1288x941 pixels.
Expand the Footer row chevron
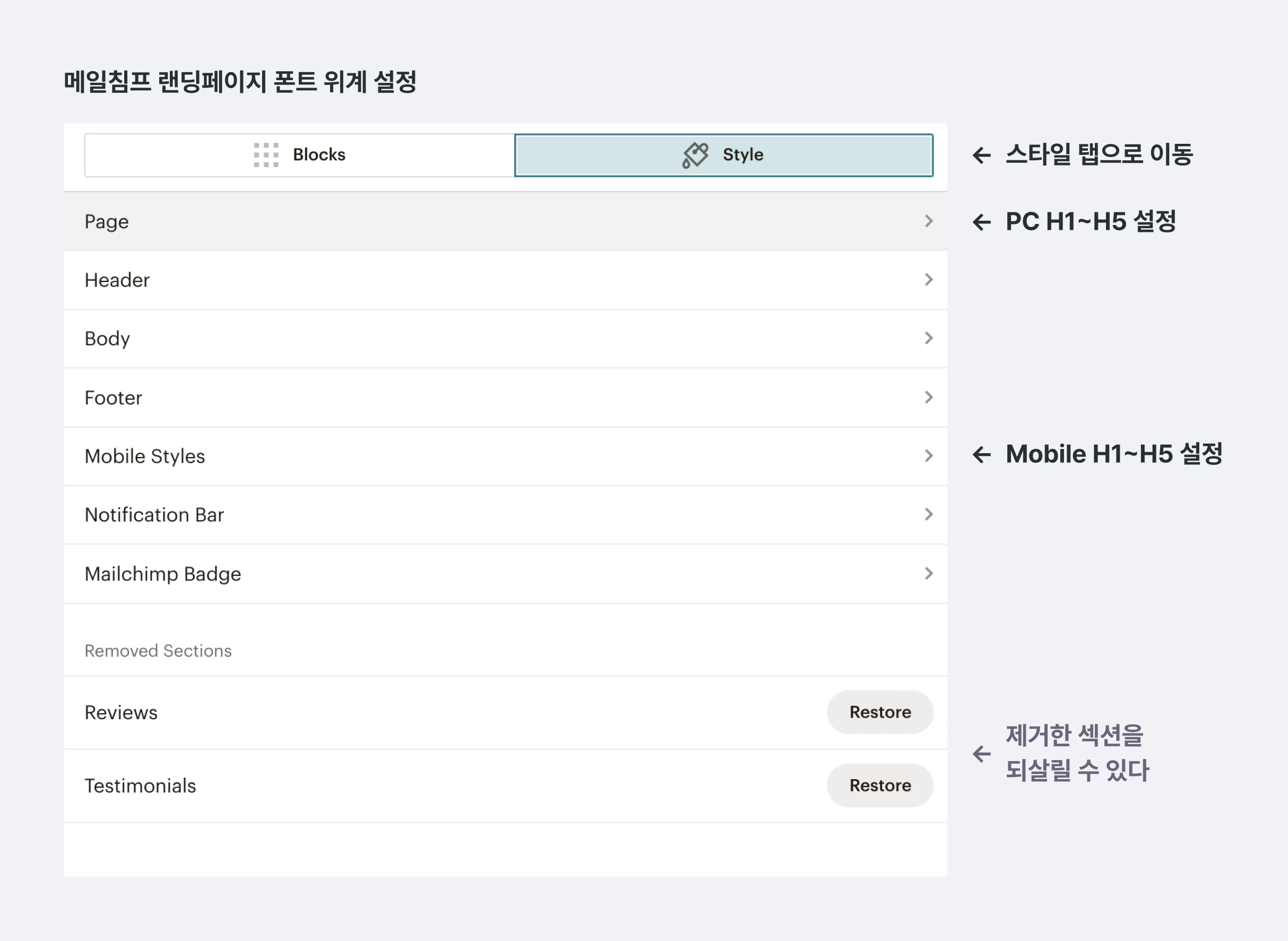929,397
